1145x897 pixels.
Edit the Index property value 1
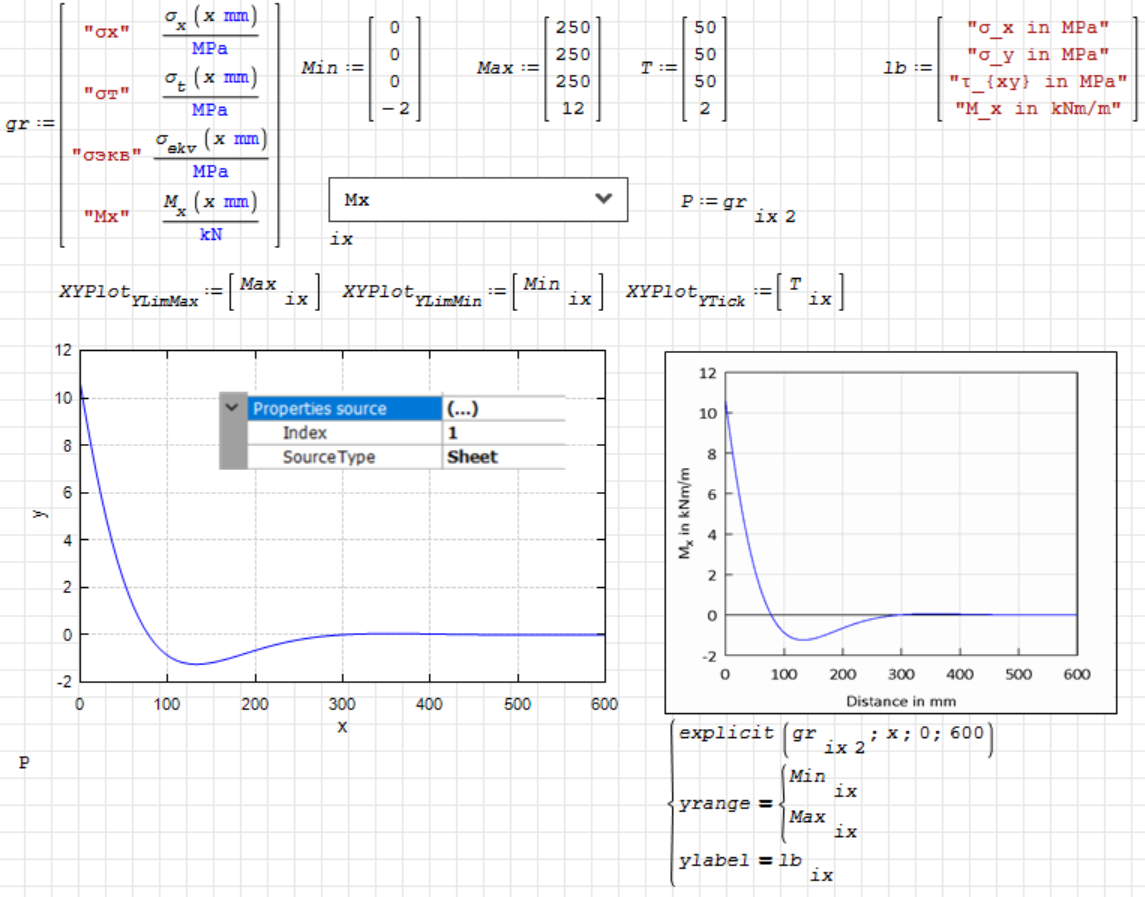click(453, 433)
